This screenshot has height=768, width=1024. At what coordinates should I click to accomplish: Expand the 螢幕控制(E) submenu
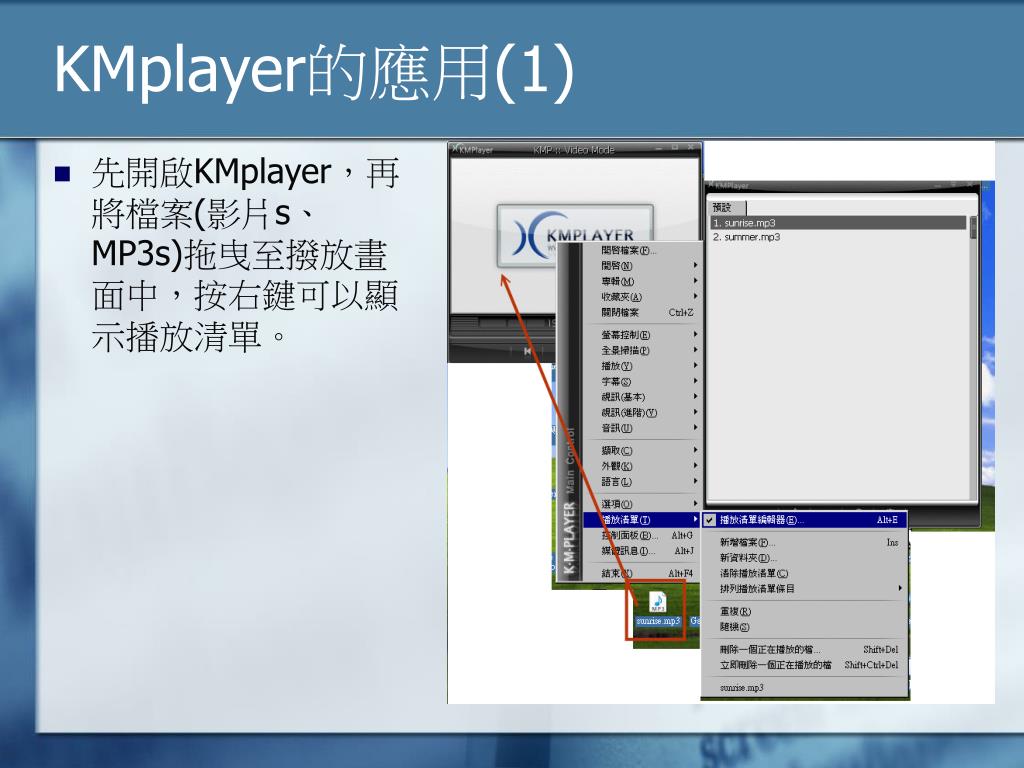(641, 335)
